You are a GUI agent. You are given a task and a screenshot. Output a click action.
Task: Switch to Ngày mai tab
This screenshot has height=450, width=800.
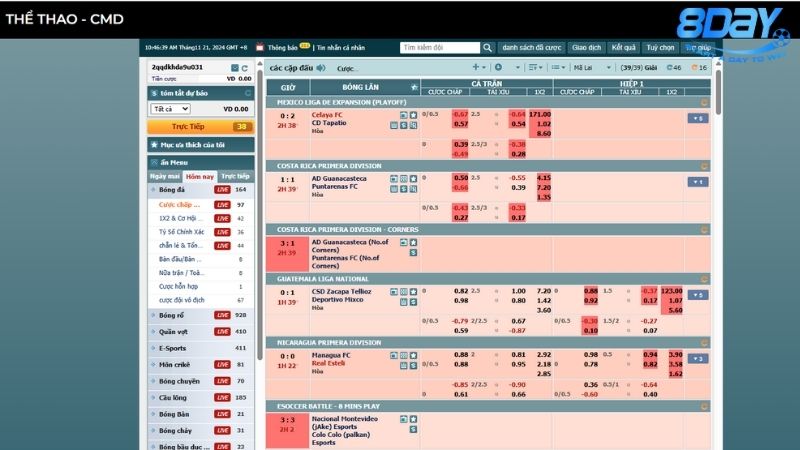[165, 176]
